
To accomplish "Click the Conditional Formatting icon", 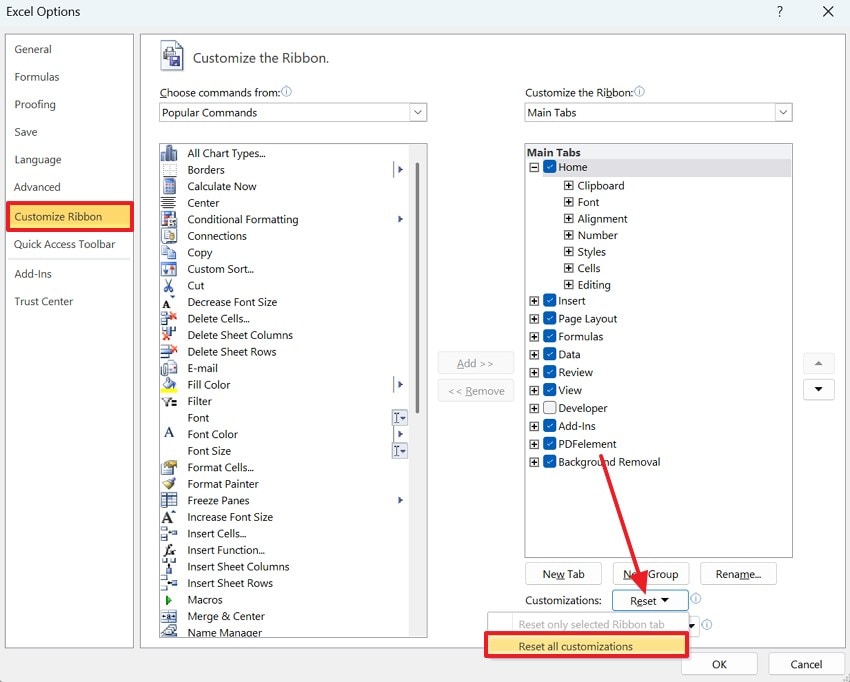I will [169, 219].
